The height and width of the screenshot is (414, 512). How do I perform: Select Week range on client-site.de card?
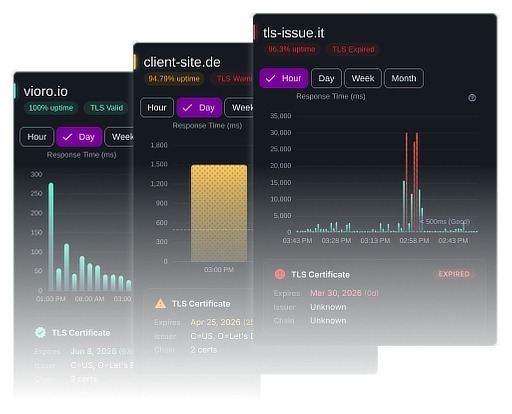(239, 108)
